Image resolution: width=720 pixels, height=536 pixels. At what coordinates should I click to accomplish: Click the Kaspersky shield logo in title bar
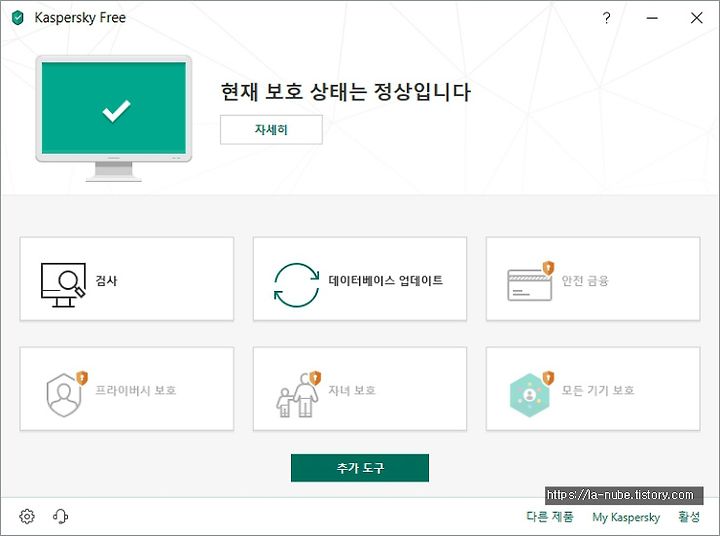[x=17, y=18]
